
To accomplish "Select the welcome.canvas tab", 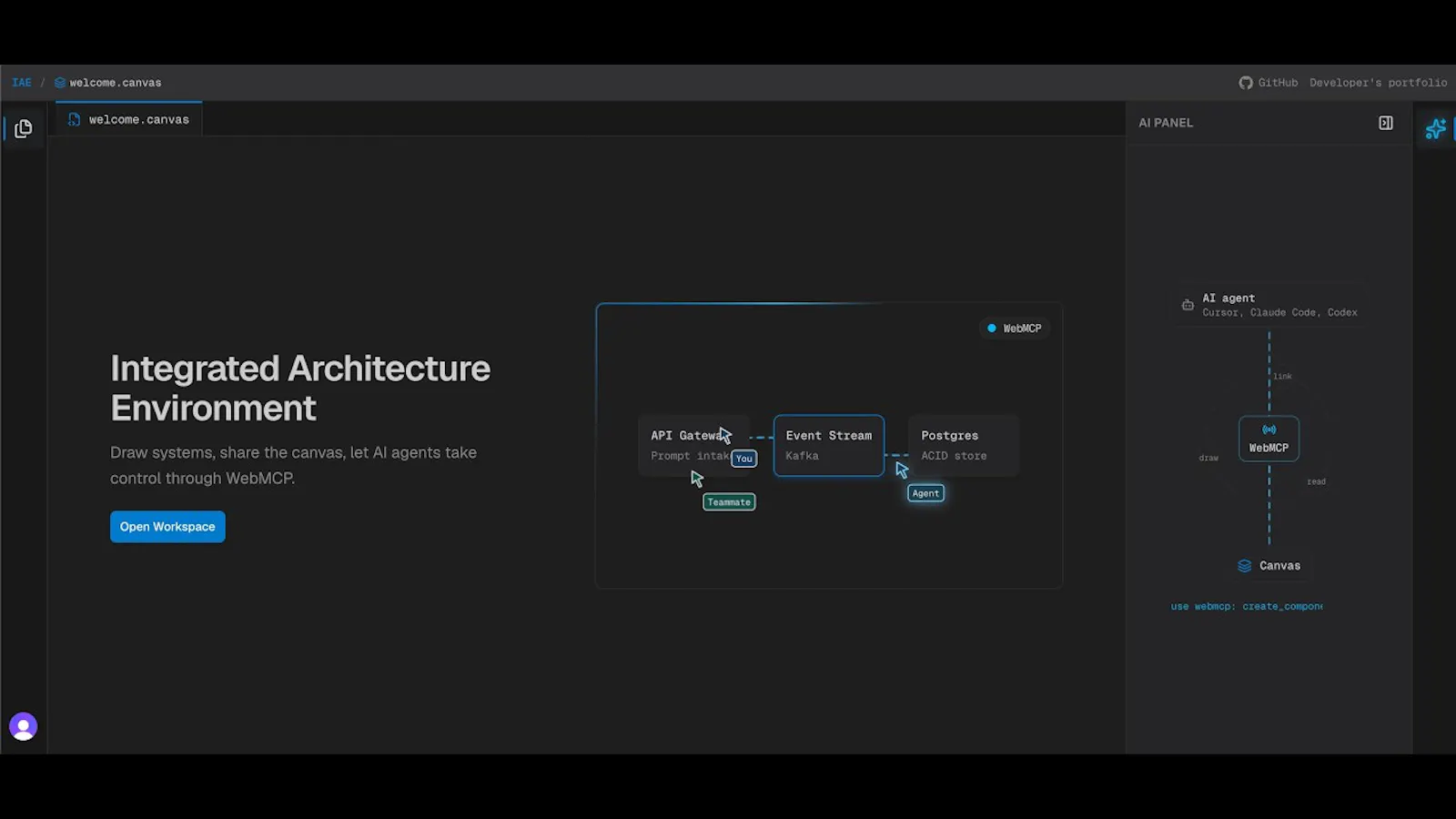I will pyautogui.click(x=128, y=119).
